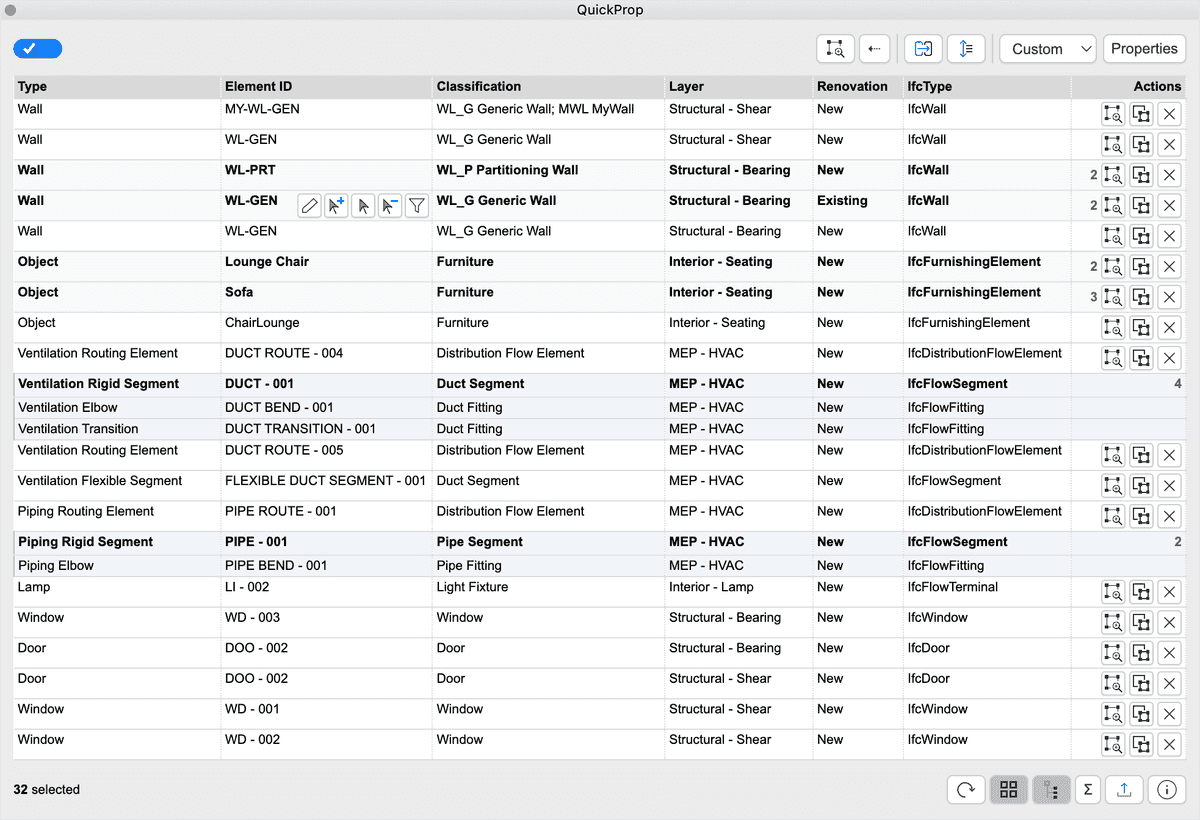Image resolution: width=1200 pixels, height=820 pixels.
Task: Click the filter funnel icon in WL-GEN row
Action: [x=417, y=206]
